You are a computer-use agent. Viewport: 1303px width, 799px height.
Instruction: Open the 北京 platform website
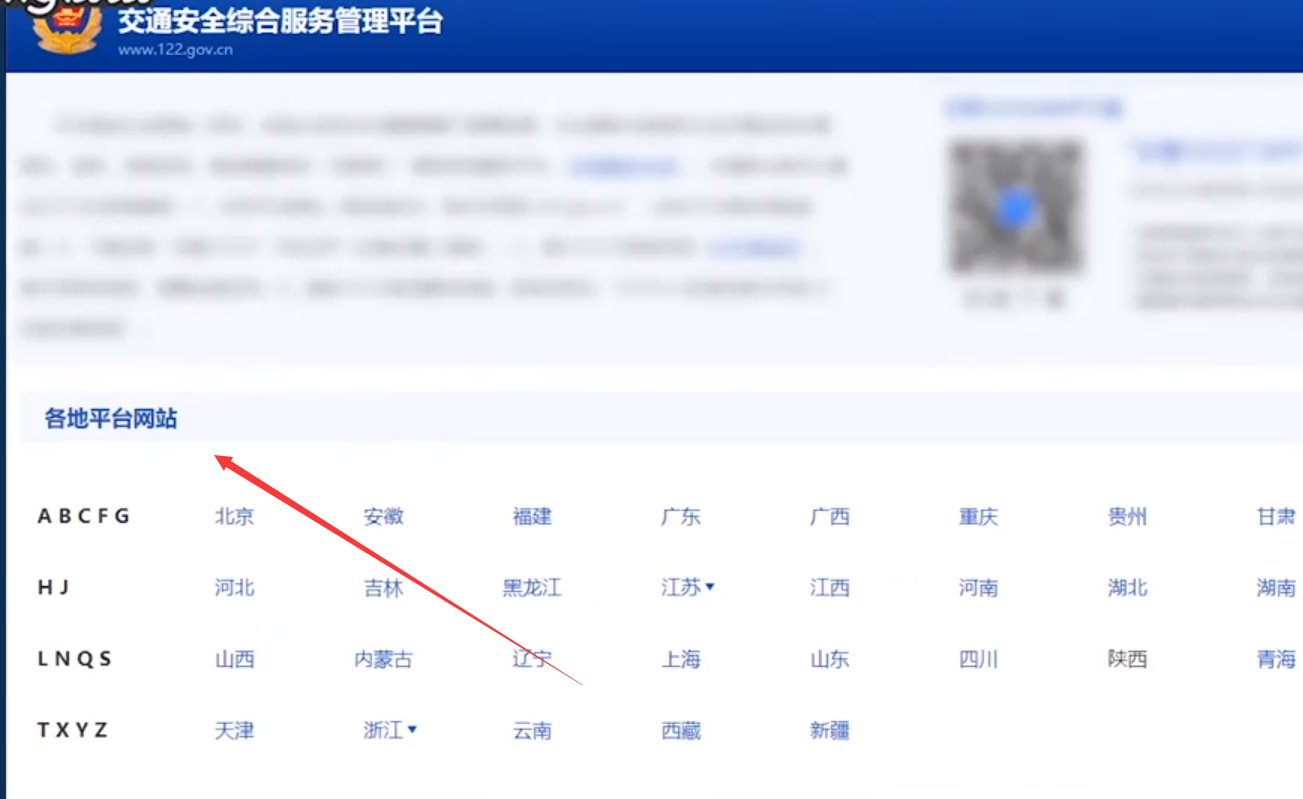(x=233, y=516)
